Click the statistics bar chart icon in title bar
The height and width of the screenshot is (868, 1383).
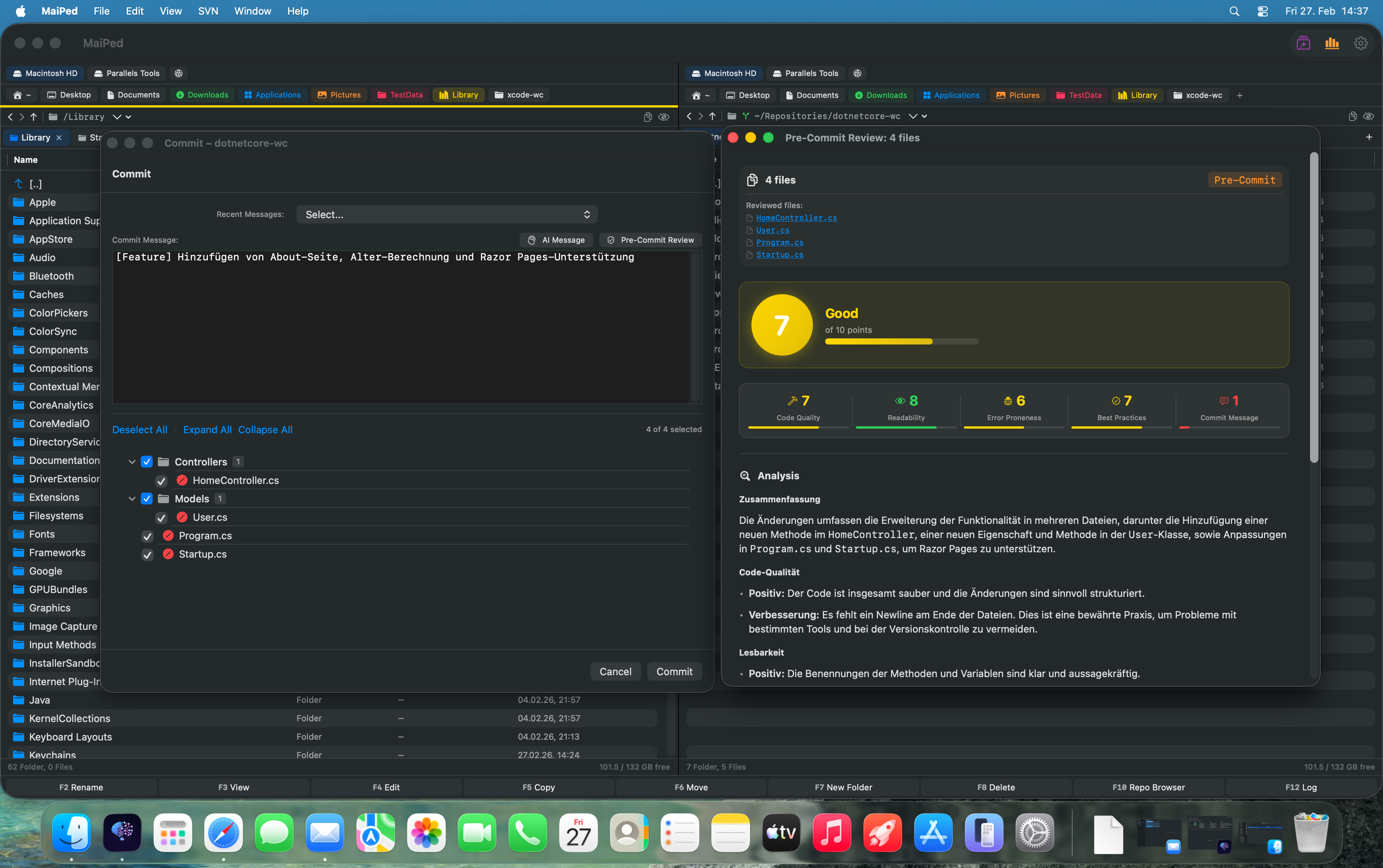pos(1332,43)
